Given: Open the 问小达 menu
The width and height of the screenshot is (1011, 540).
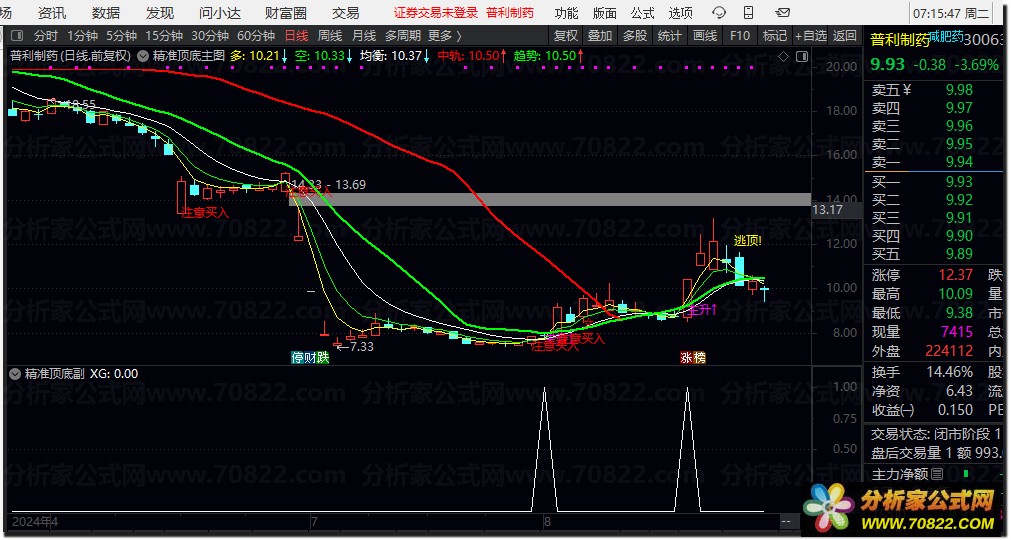Looking at the screenshot, I should 219,12.
